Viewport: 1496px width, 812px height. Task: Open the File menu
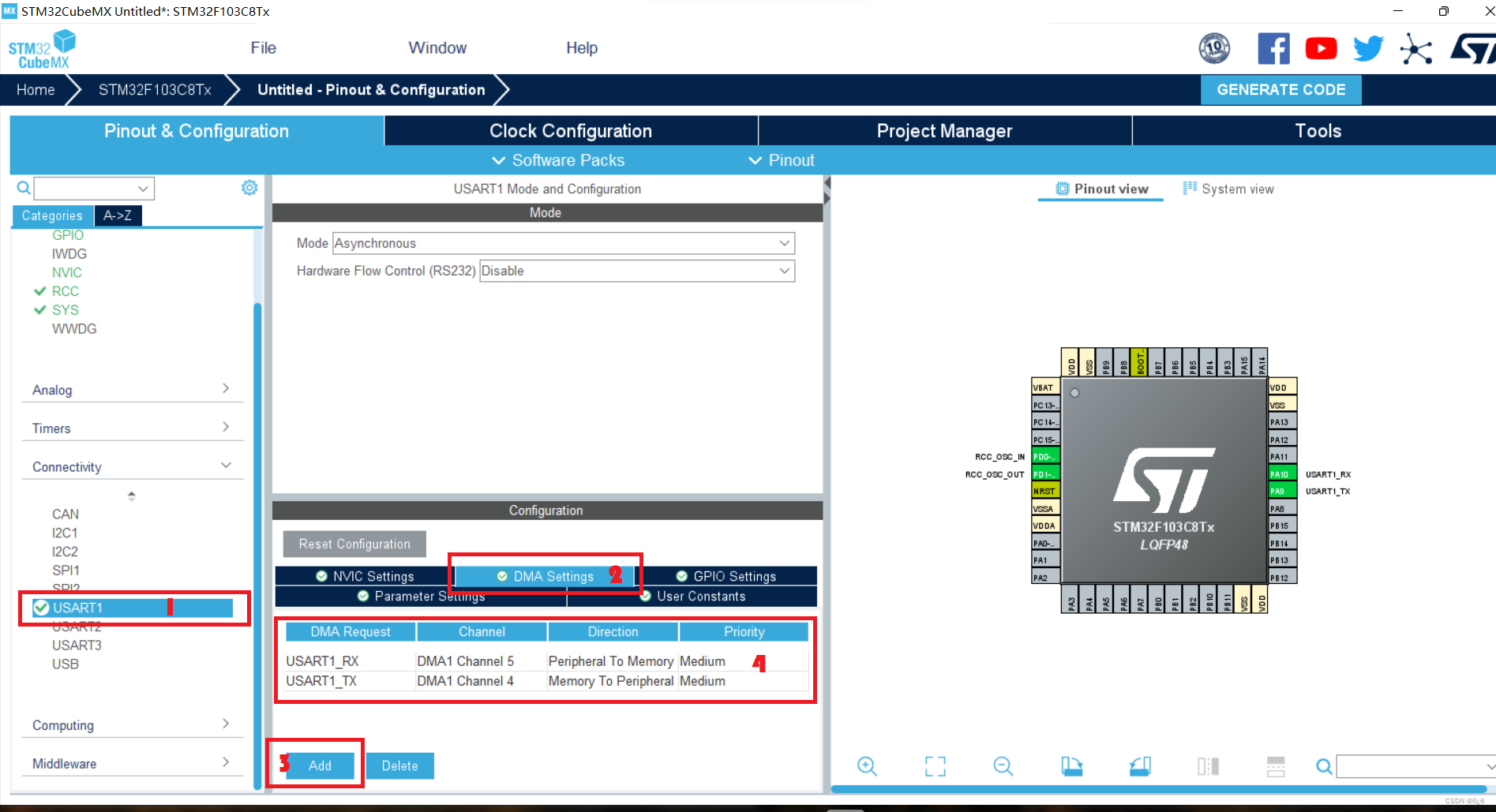tap(263, 48)
